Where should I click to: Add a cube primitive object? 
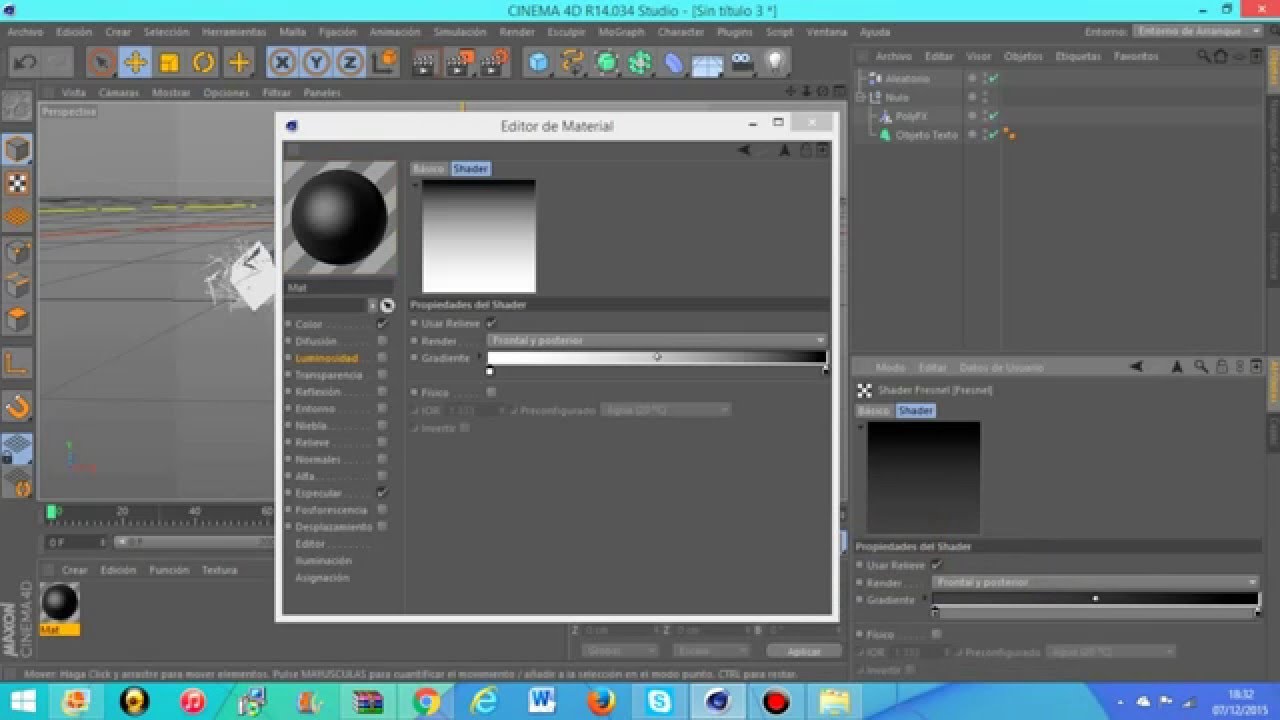click(538, 63)
